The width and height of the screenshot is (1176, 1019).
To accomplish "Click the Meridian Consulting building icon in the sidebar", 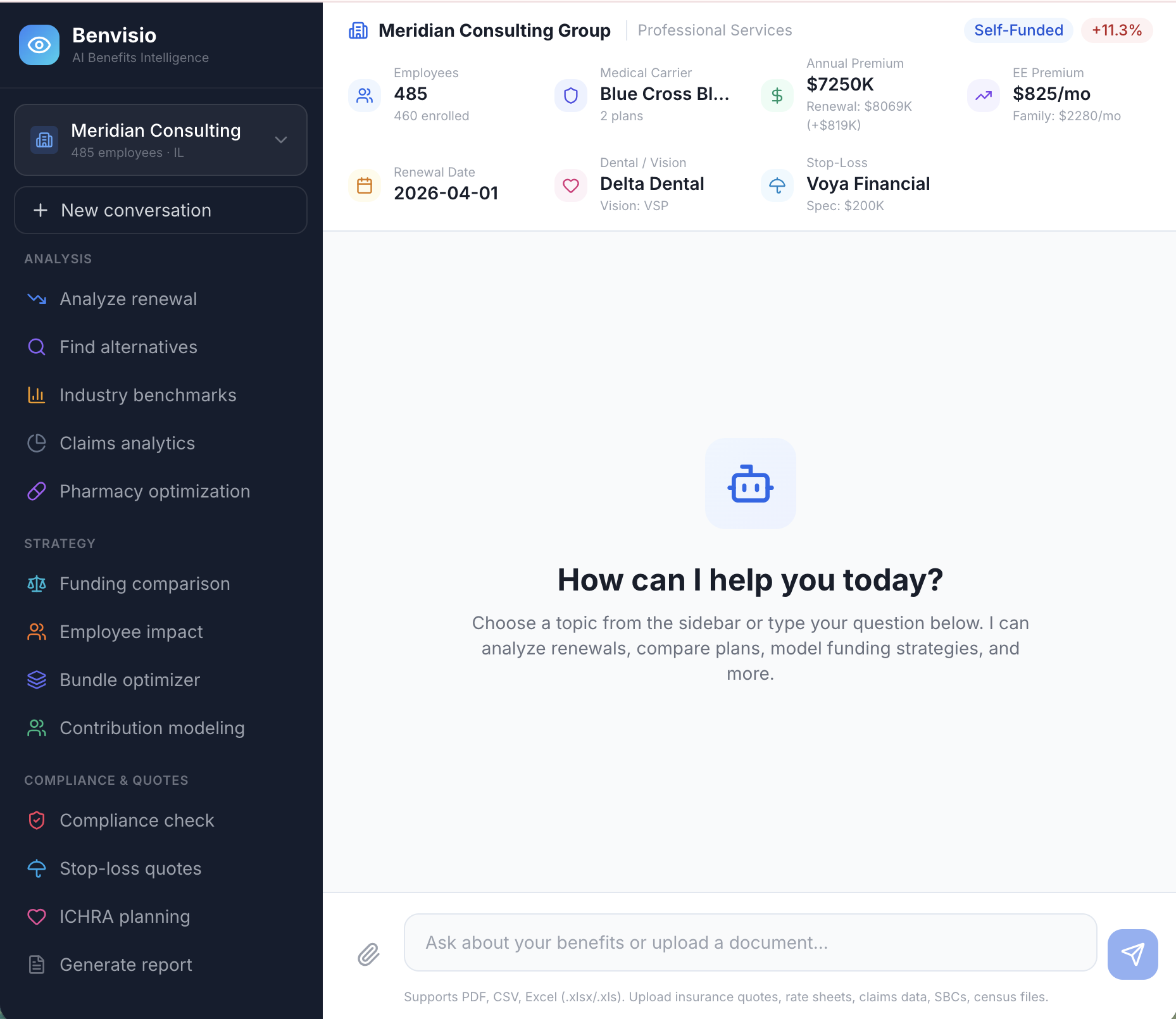I will [x=44, y=140].
